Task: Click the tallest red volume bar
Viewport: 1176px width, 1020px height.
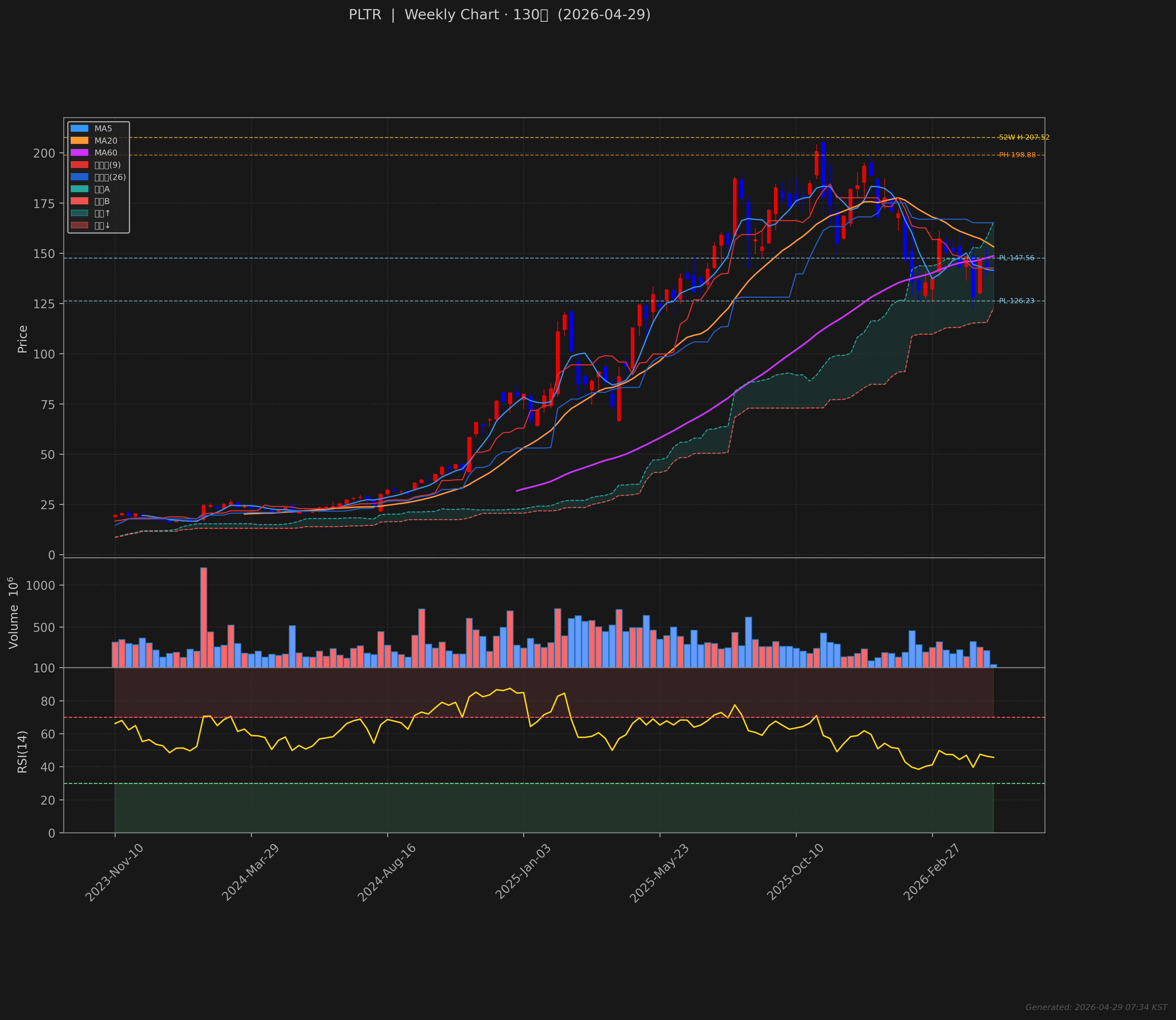Action: pyautogui.click(x=203, y=617)
